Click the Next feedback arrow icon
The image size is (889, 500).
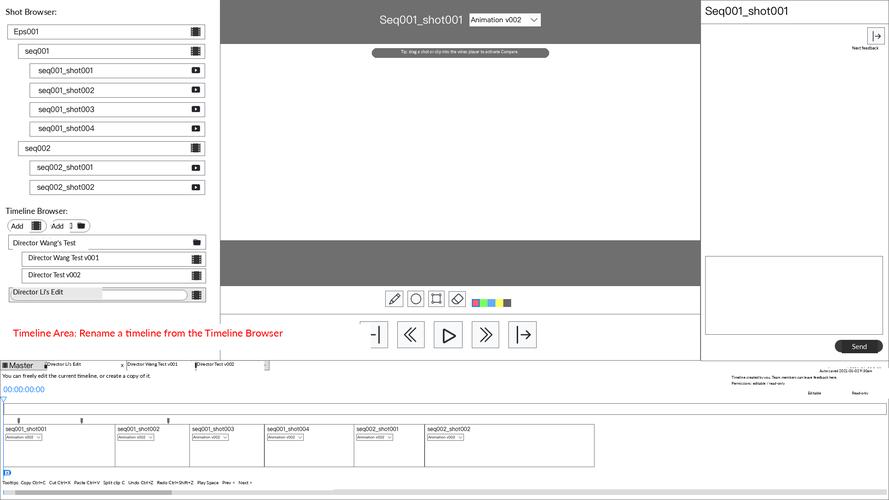point(876,36)
